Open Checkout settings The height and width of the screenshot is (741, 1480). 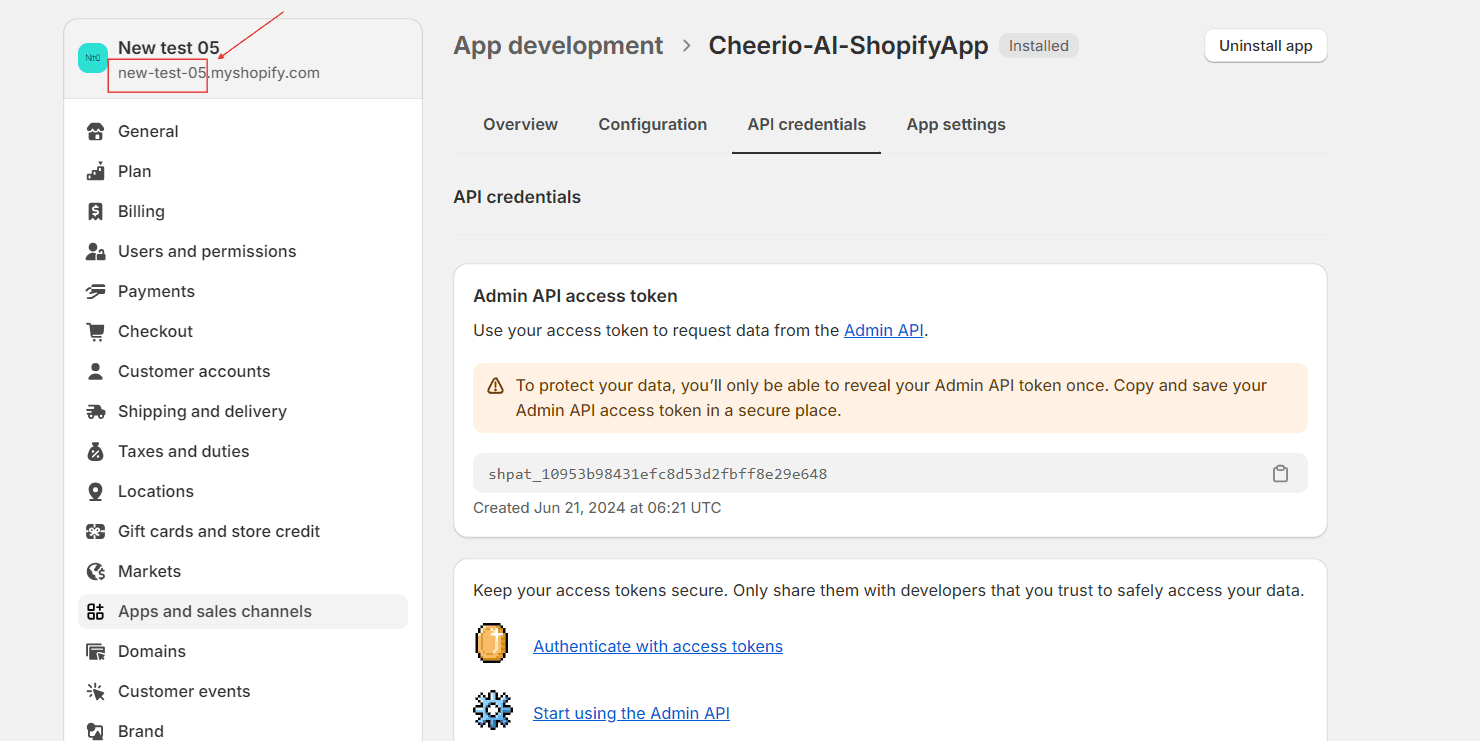pyautogui.click(x=243, y=331)
